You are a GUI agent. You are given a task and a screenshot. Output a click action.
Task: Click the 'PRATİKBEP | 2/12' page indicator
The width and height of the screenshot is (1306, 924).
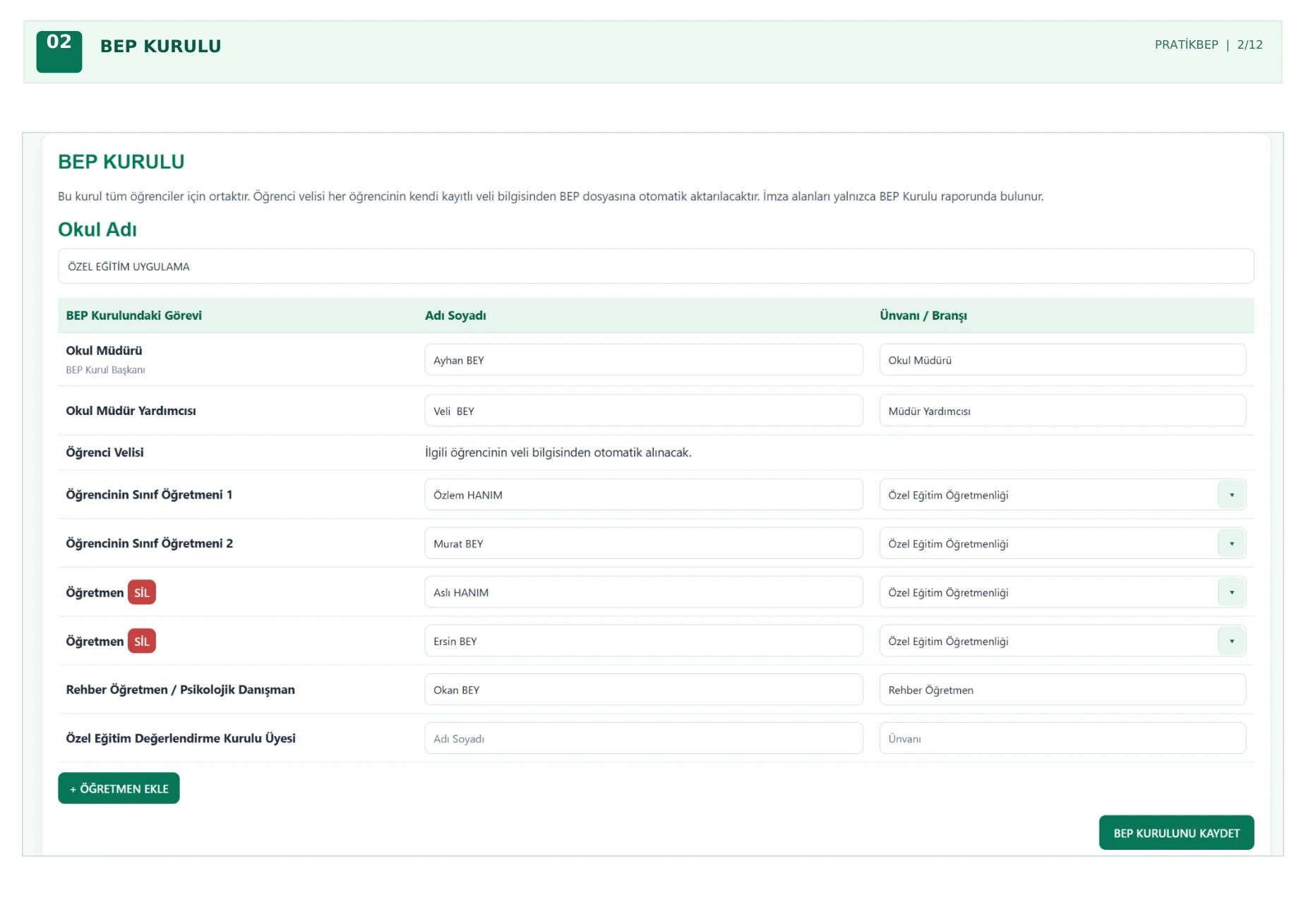tap(1209, 44)
